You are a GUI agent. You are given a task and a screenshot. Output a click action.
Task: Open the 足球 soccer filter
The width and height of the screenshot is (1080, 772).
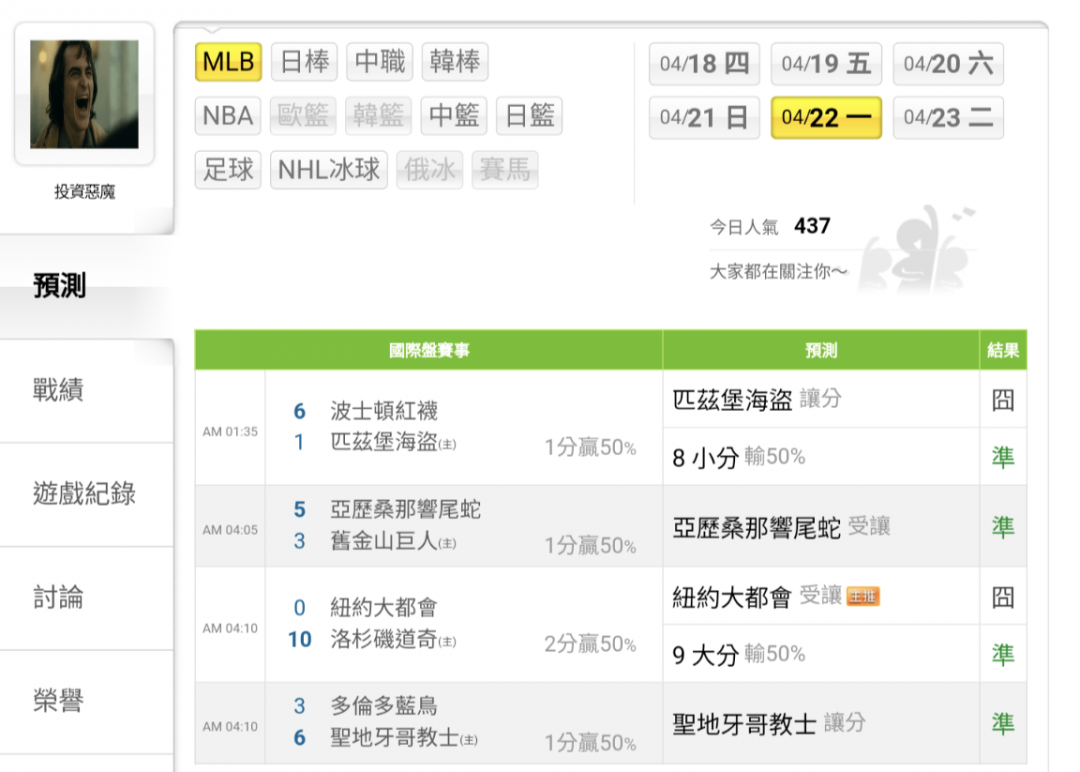[x=228, y=170]
